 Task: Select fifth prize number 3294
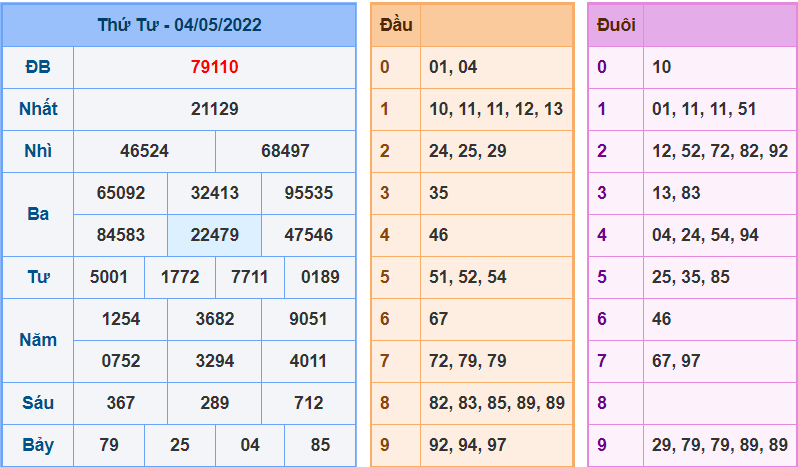point(215,361)
